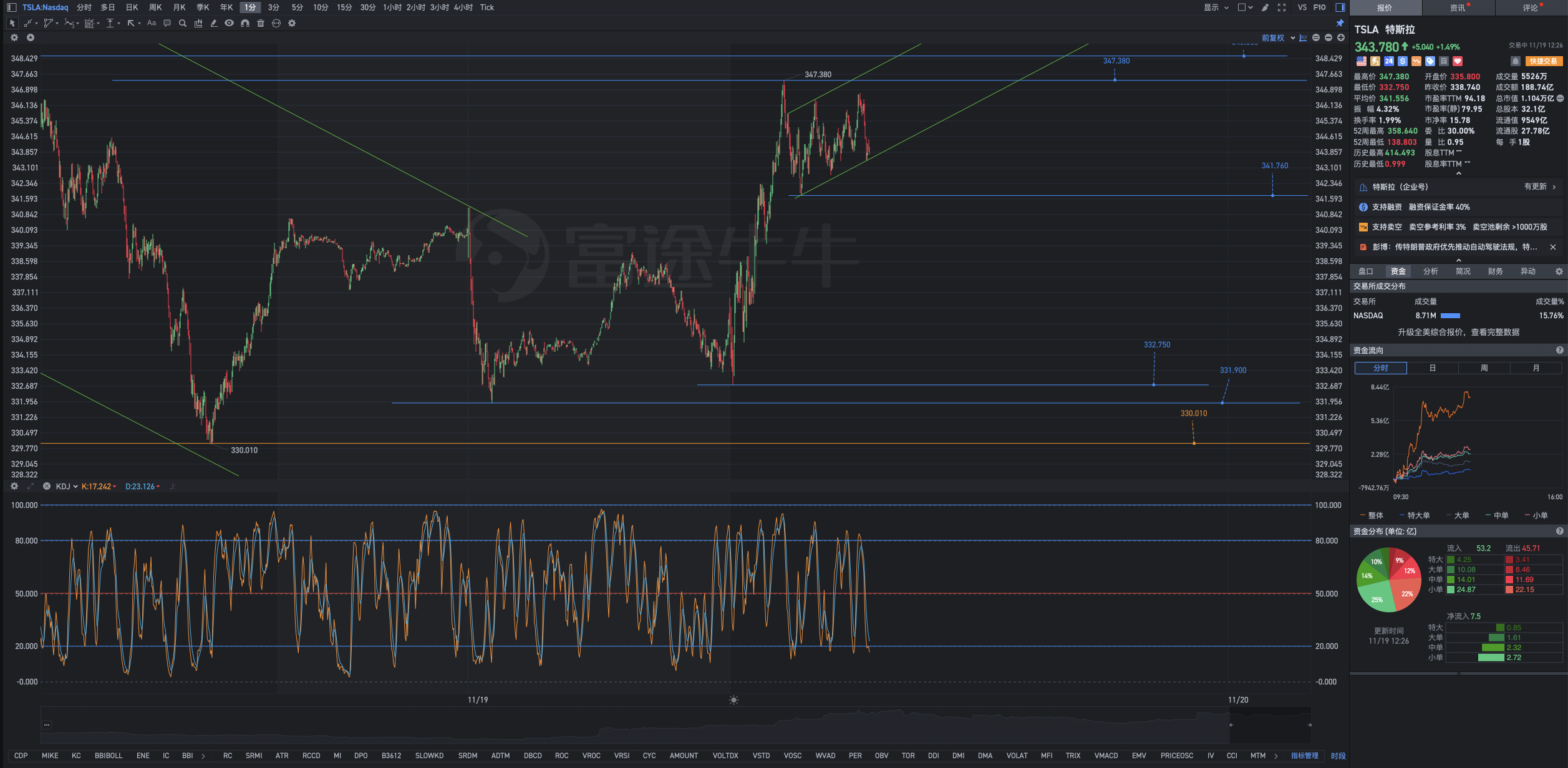The image size is (1568, 768).
Task: Click the pin chart icon
Action: pos(1340,23)
